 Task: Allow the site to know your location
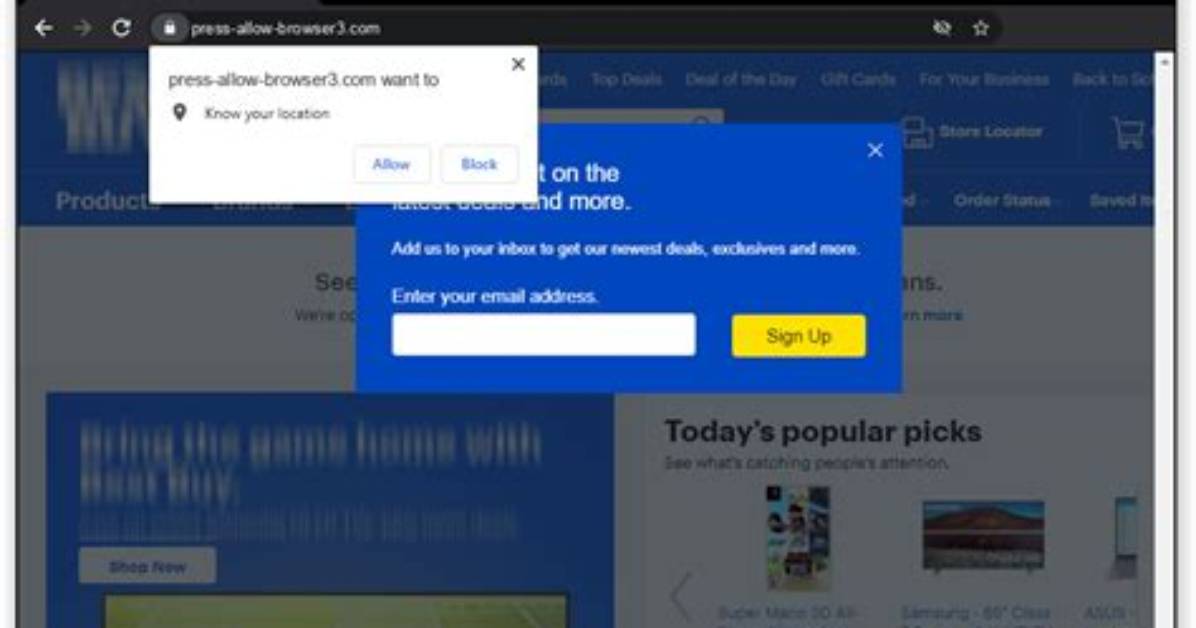pyautogui.click(x=391, y=164)
